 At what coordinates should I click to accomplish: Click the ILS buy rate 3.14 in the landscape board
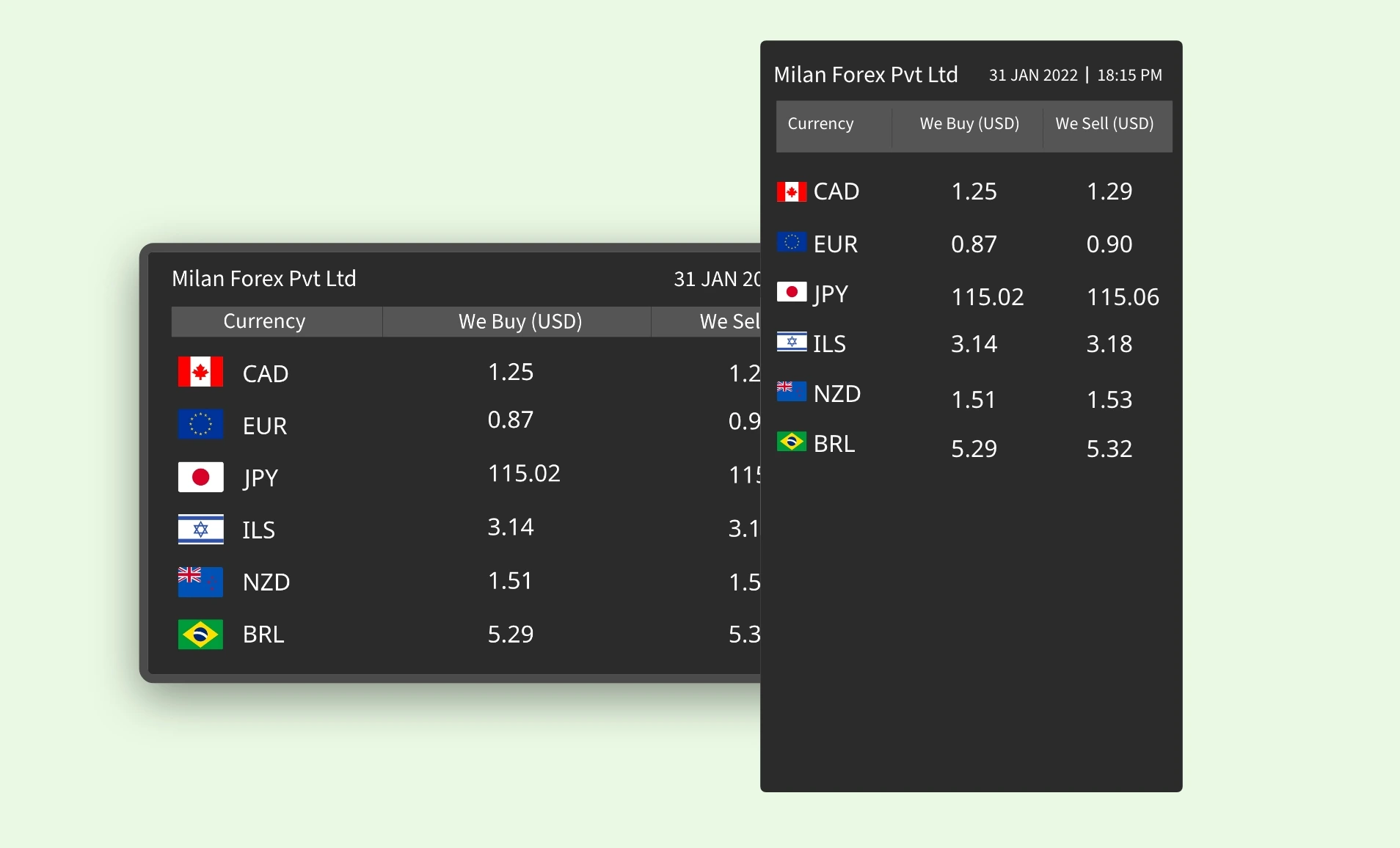[511, 527]
